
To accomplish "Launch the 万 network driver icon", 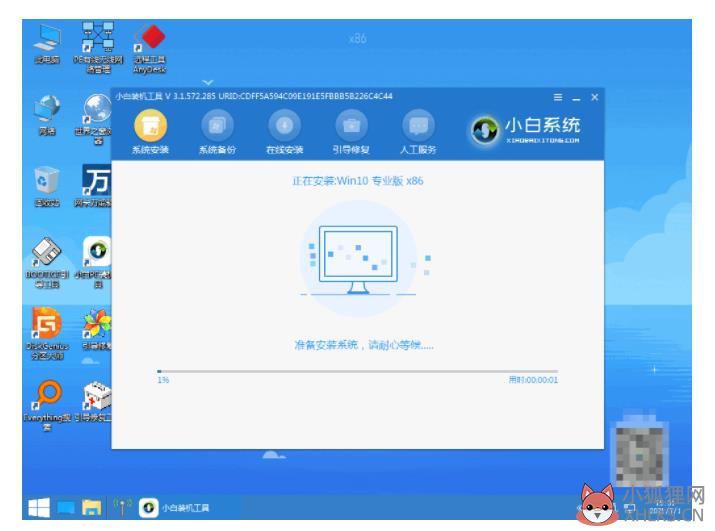I will click(x=95, y=186).
